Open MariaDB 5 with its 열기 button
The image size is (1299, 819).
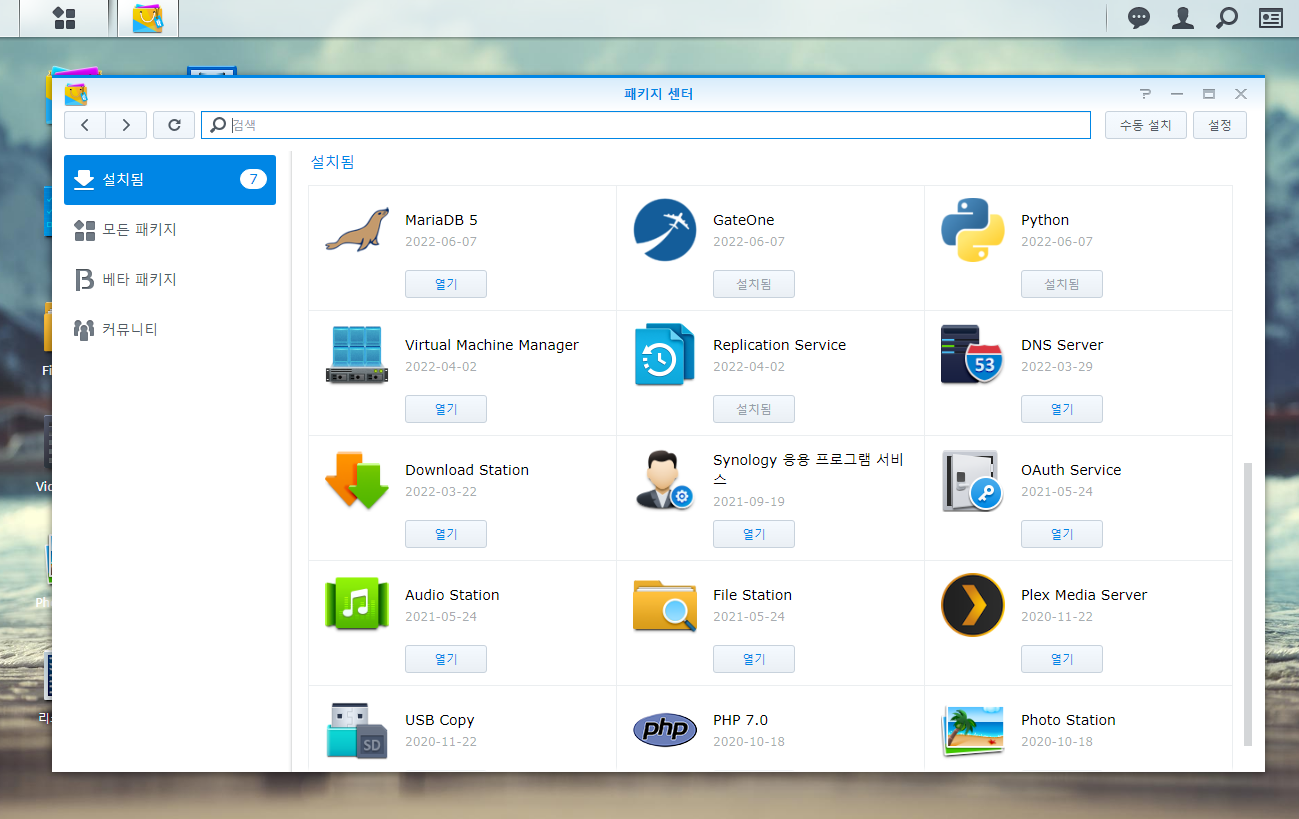tap(446, 284)
